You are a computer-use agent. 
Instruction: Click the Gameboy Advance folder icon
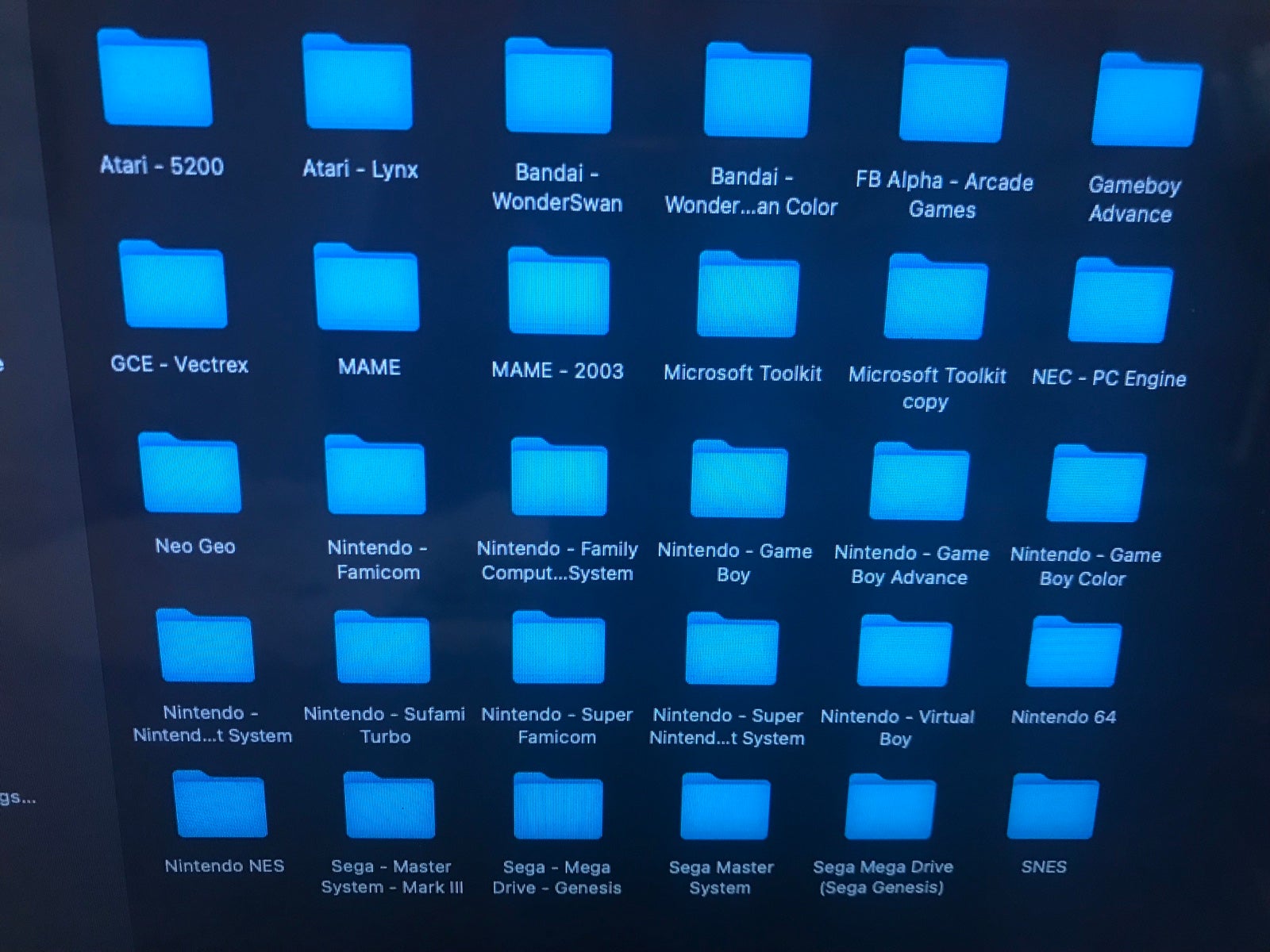pyautogui.click(x=1147, y=100)
